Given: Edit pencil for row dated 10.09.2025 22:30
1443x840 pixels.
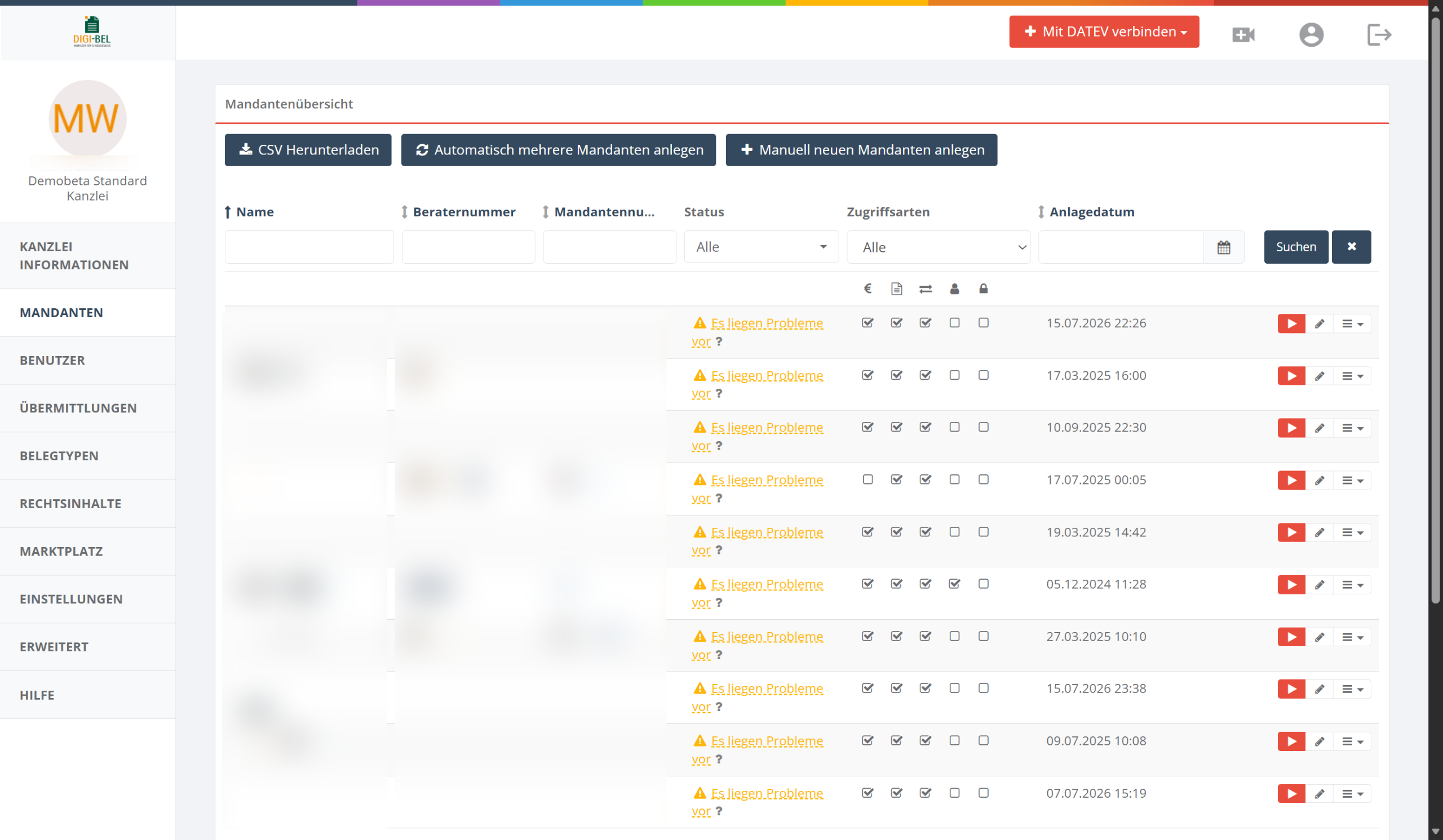Looking at the screenshot, I should click(1320, 428).
